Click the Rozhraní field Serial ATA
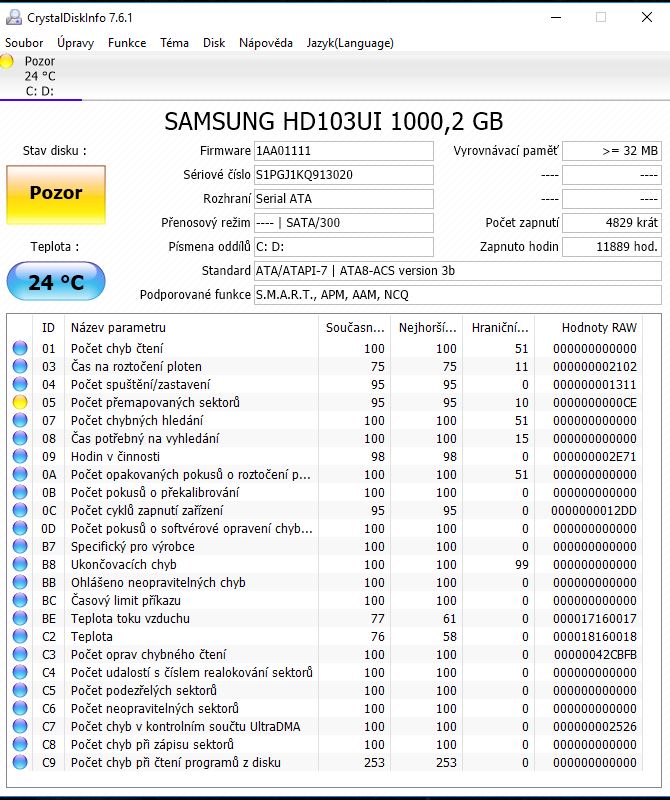670x800 pixels. pos(344,199)
